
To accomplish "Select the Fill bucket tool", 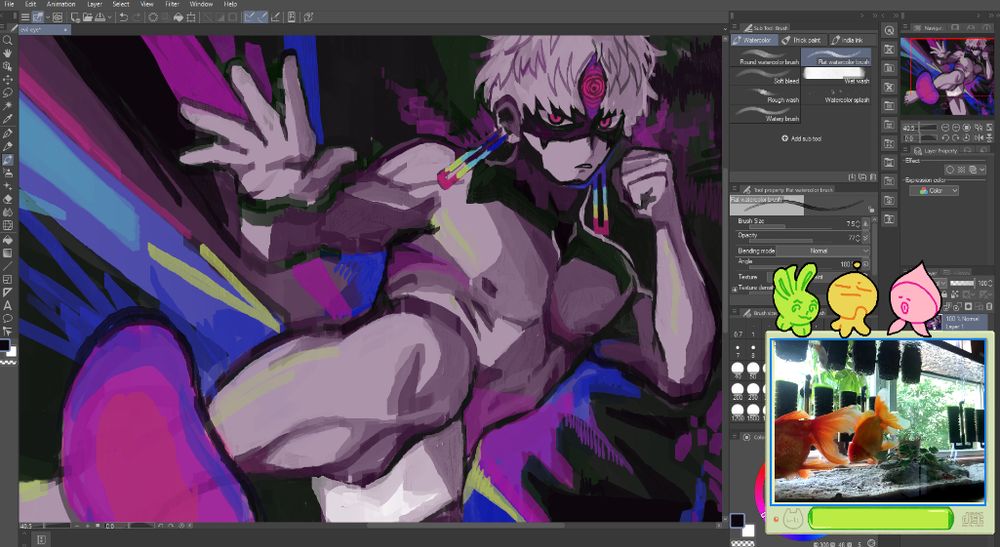I will click(8, 238).
